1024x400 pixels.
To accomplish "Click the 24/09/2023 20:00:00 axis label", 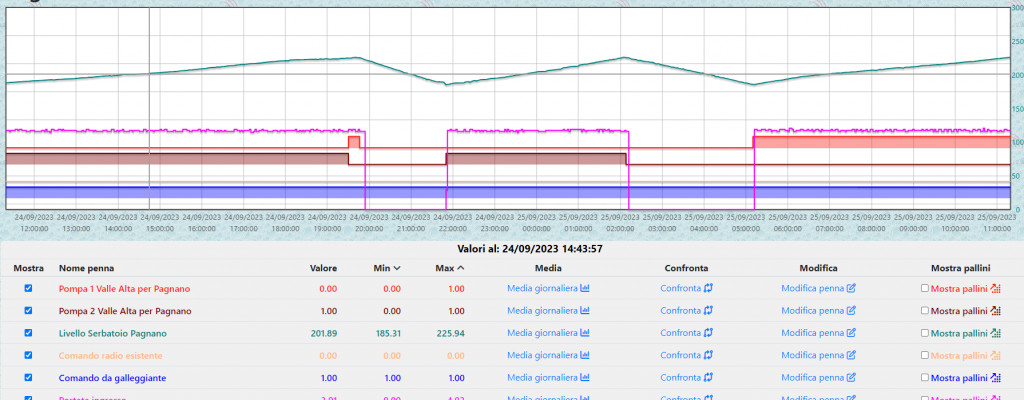I will click(x=368, y=223).
